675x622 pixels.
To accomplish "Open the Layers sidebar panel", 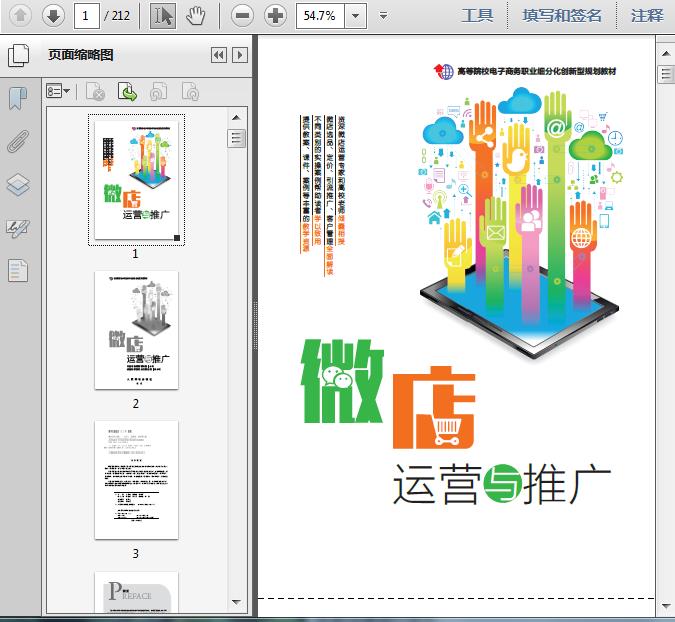I will (x=18, y=185).
